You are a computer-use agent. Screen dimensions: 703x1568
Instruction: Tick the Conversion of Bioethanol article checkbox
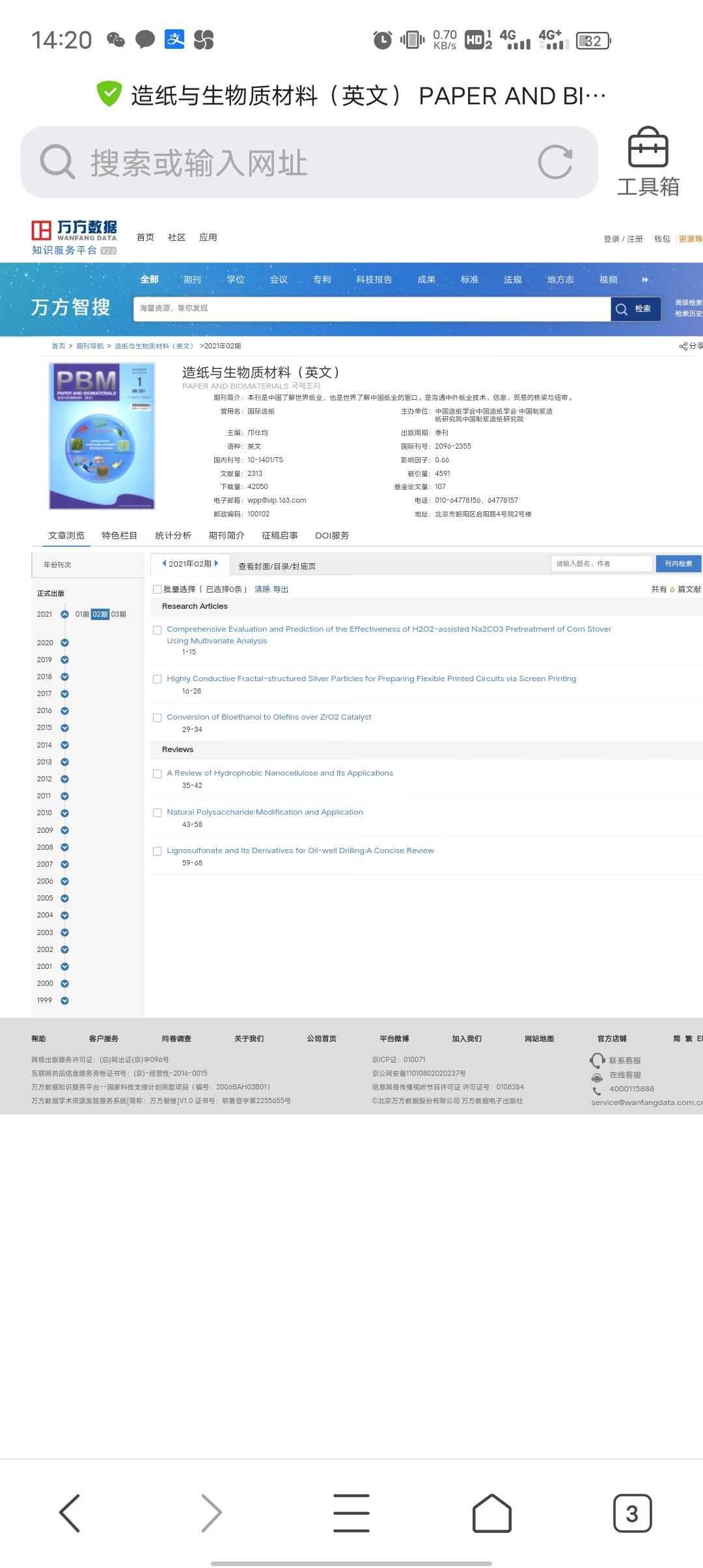click(157, 718)
